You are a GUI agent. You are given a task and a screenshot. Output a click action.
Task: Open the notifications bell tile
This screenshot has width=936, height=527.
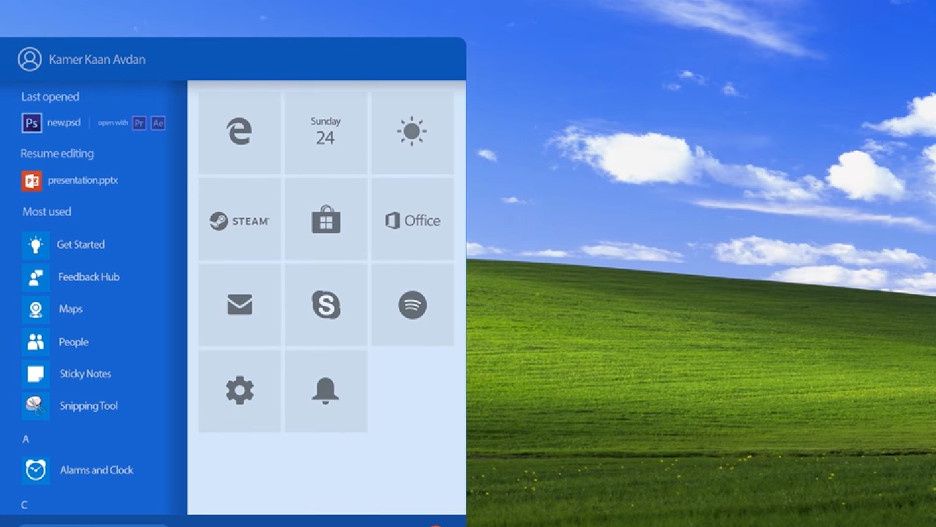click(x=326, y=391)
